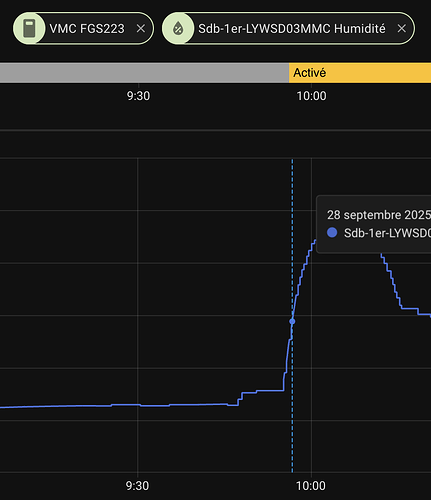Click the 9:30 label on the bottom time axis
This screenshot has height=500, width=431.
[x=137, y=486]
